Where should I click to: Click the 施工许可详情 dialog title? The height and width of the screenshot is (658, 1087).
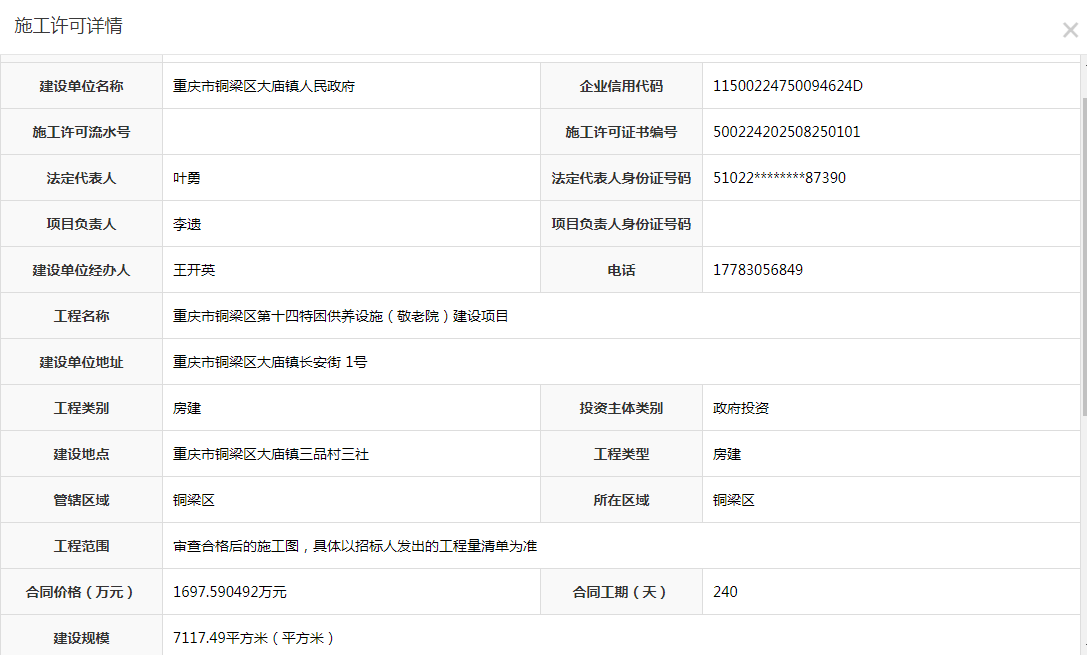[x=68, y=27]
